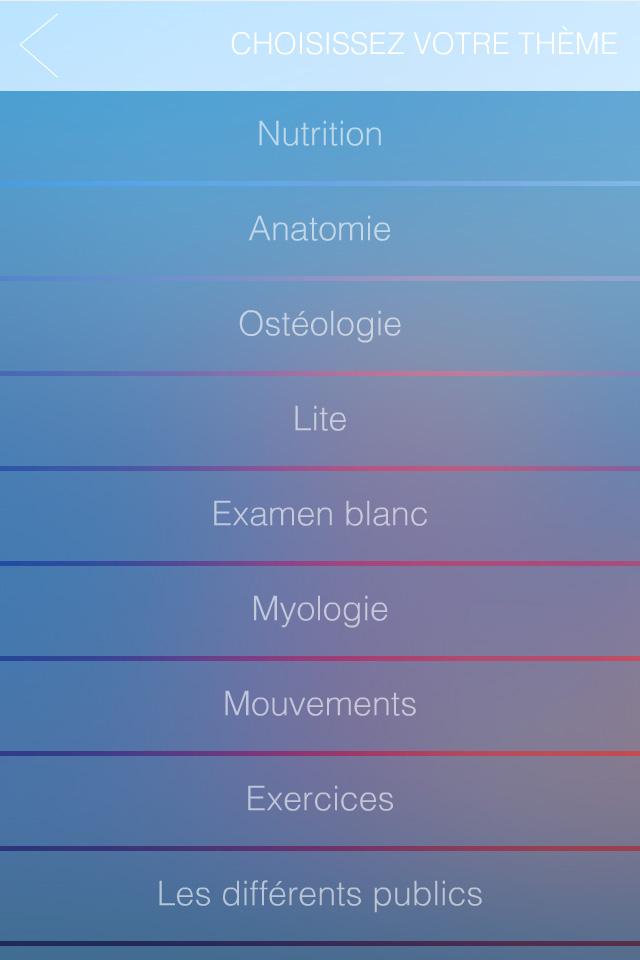Screen dimensions: 640x960
Task: Tap the Myologie label text
Action: click(320, 610)
